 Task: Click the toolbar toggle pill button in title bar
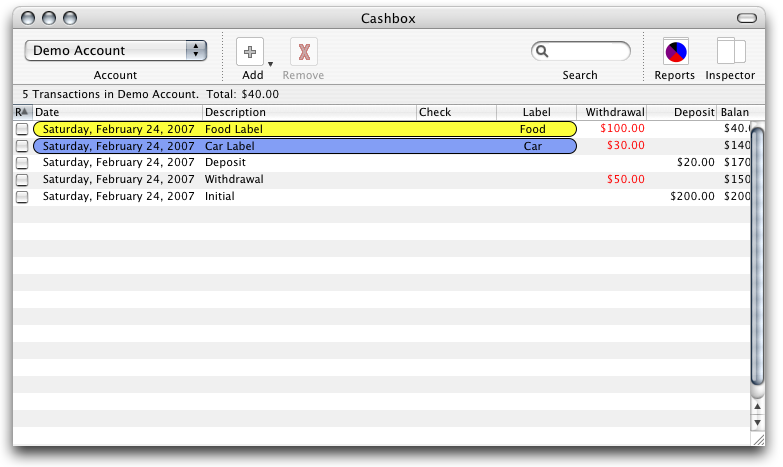pos(750,18)
